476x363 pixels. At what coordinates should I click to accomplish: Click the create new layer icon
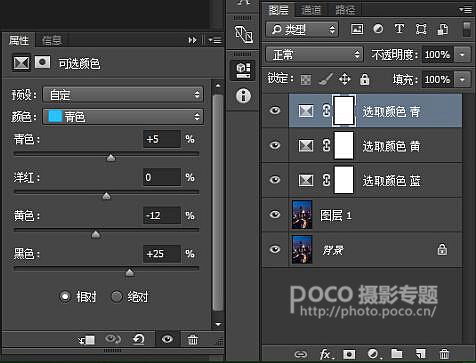420,354
